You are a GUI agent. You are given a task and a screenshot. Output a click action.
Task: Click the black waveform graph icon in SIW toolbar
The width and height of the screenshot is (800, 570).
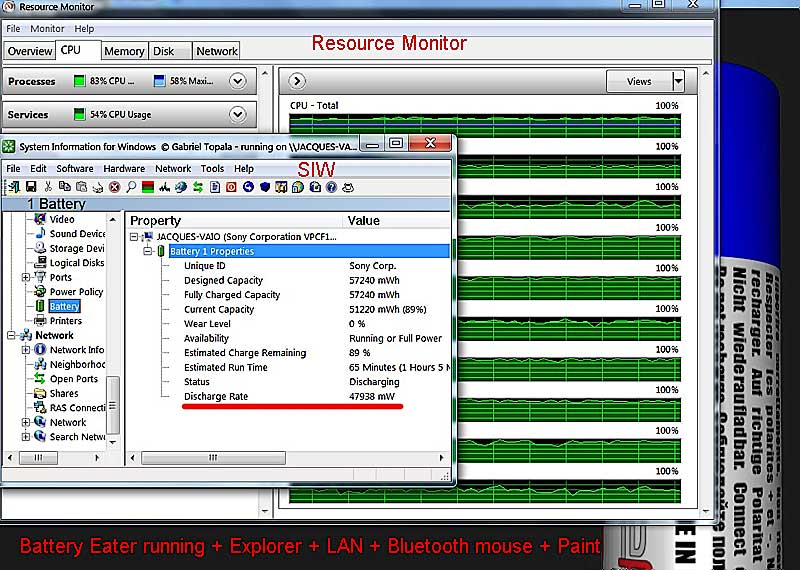coord(164,187)
